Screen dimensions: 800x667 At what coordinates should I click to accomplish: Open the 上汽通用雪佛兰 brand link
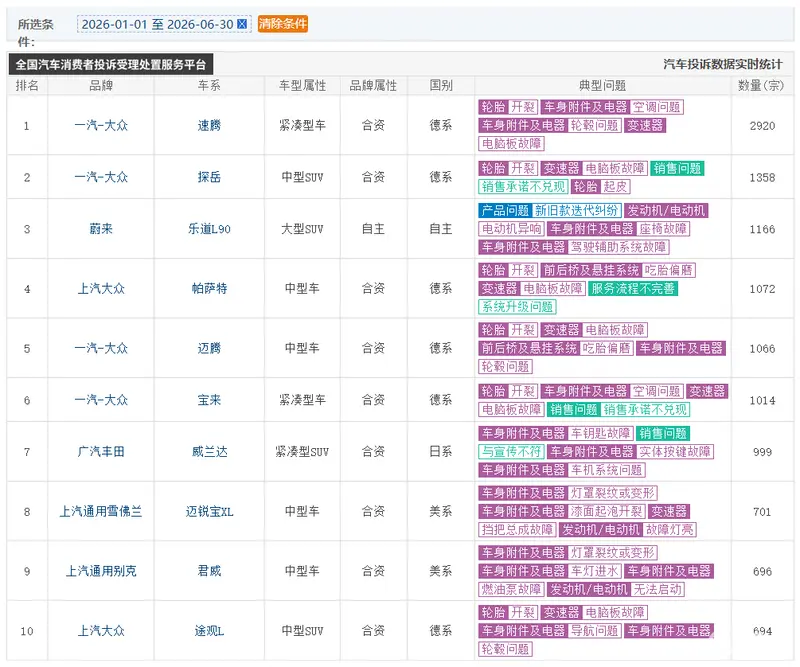pyautogui.click(x=101, y=511)
